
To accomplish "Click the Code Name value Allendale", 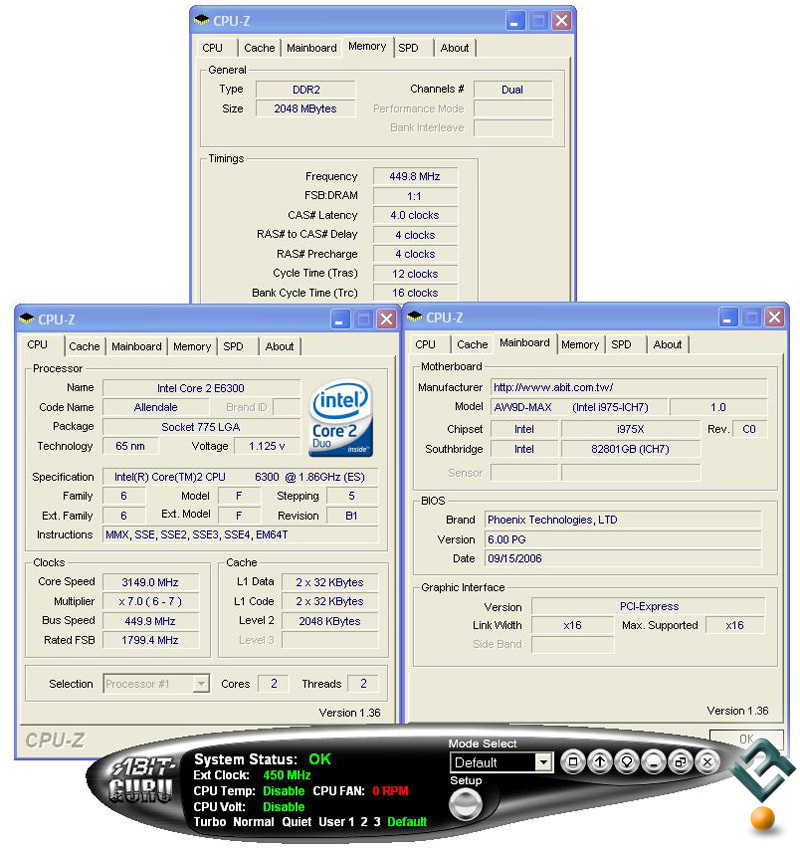I will pos(156,407).
